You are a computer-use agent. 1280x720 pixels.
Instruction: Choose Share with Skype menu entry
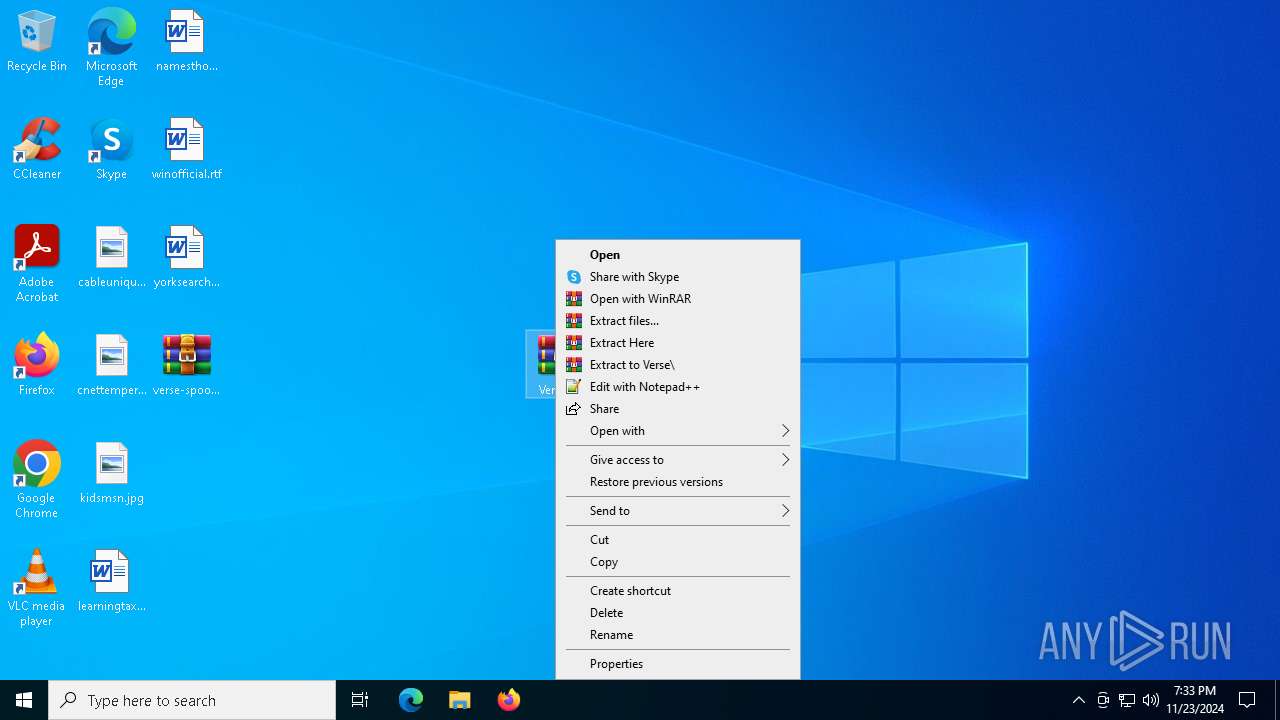[678, 277]
